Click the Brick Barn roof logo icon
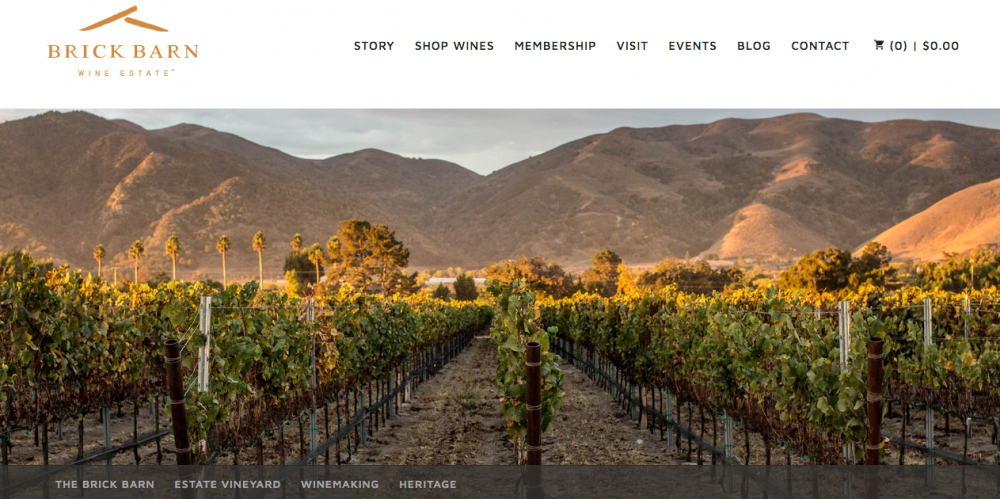Image resolution: width=1000 pixels, height=499 pixels. [124, 19]
